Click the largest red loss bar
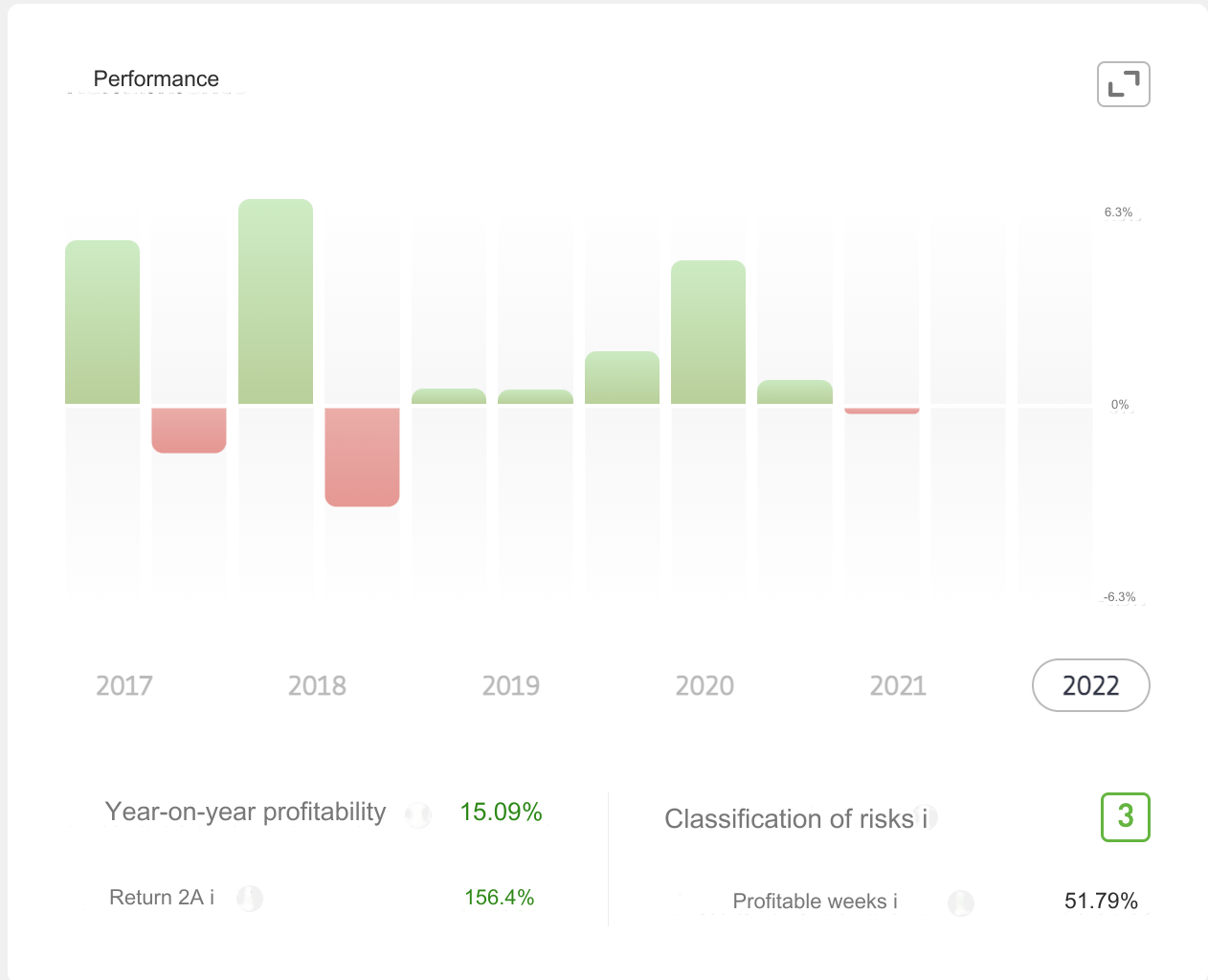This screenshot has width=1208, height=980. pyautogui.click(x=362, y=457)
